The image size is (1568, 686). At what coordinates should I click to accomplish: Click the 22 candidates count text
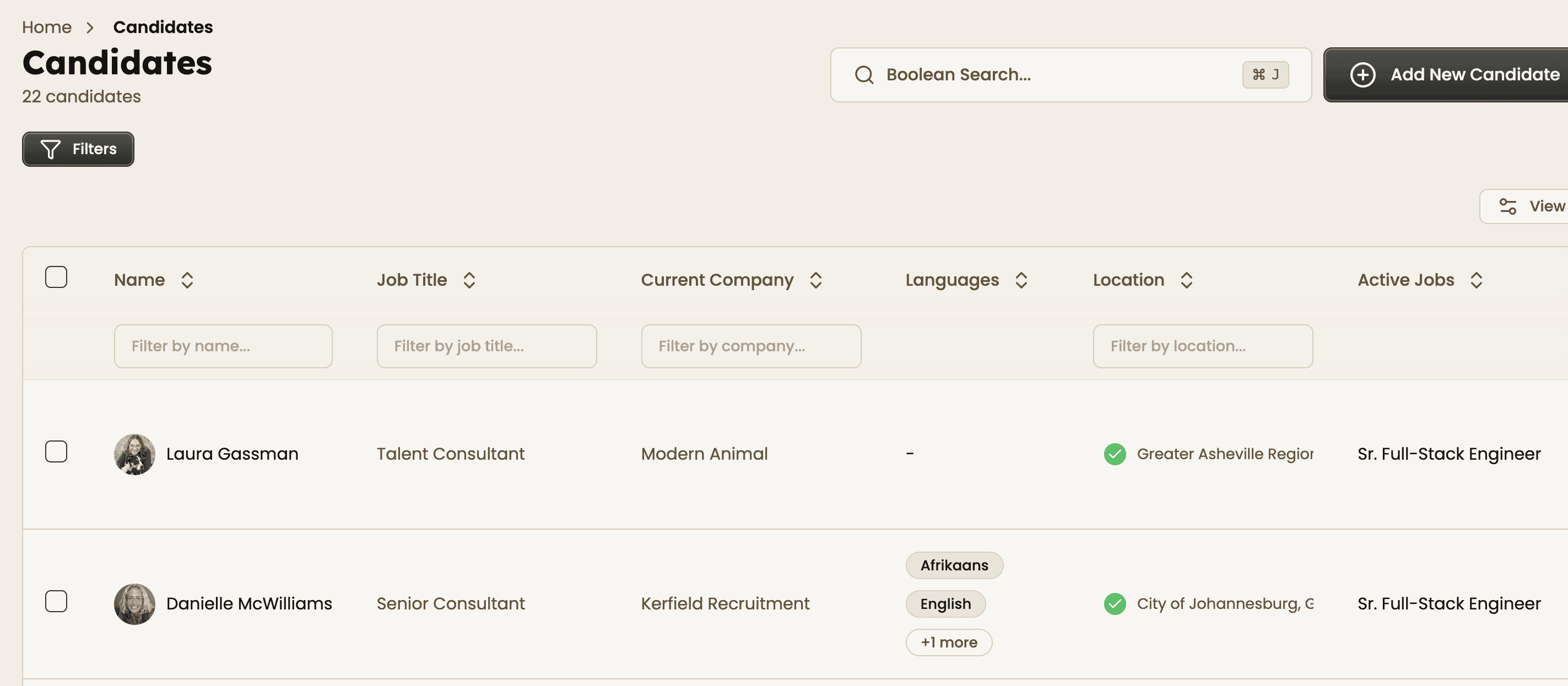click(82, 97)
